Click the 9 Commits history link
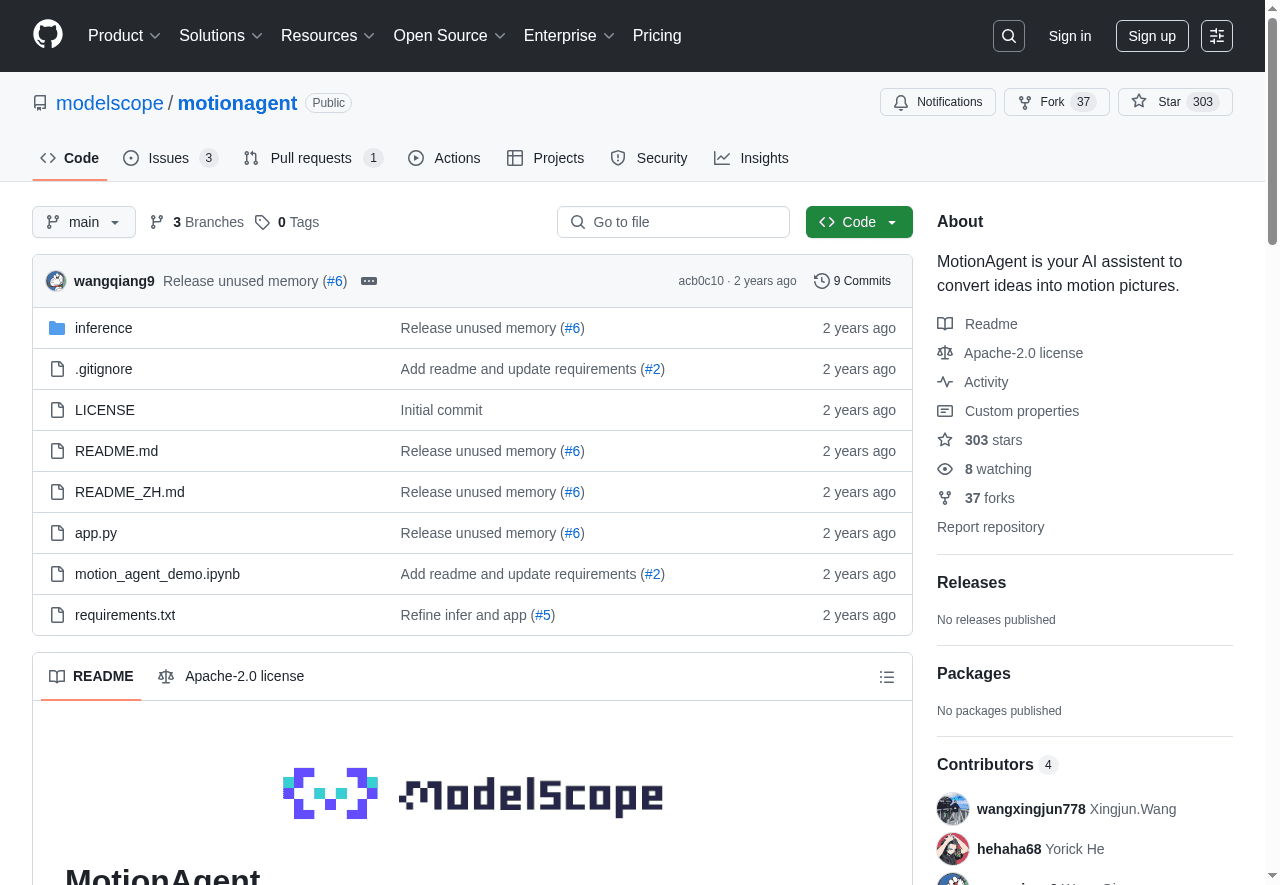The height and width of the screenshot is (885, 1280). [852, 281]
